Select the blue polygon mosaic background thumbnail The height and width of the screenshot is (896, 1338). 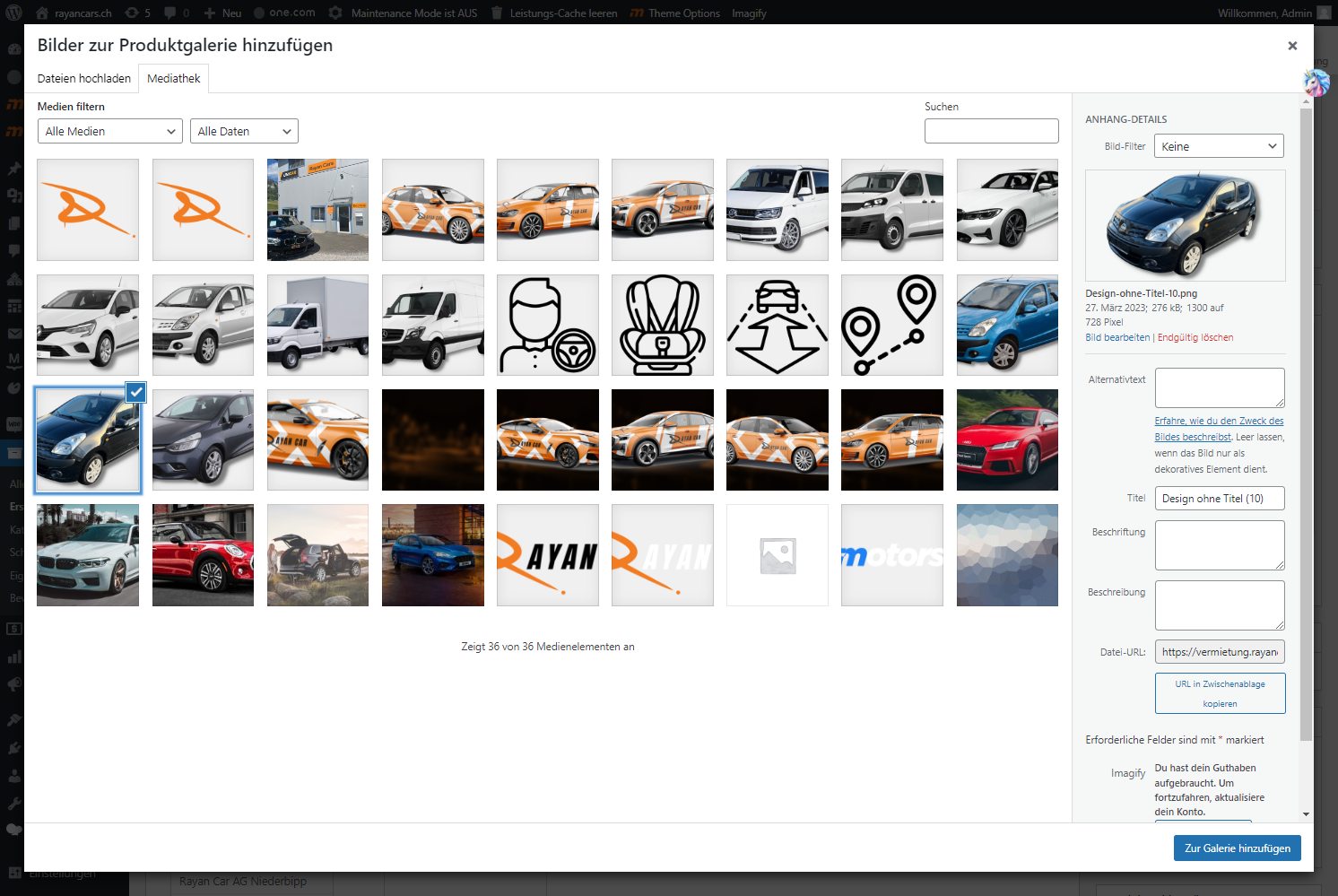pos(1007,555)
